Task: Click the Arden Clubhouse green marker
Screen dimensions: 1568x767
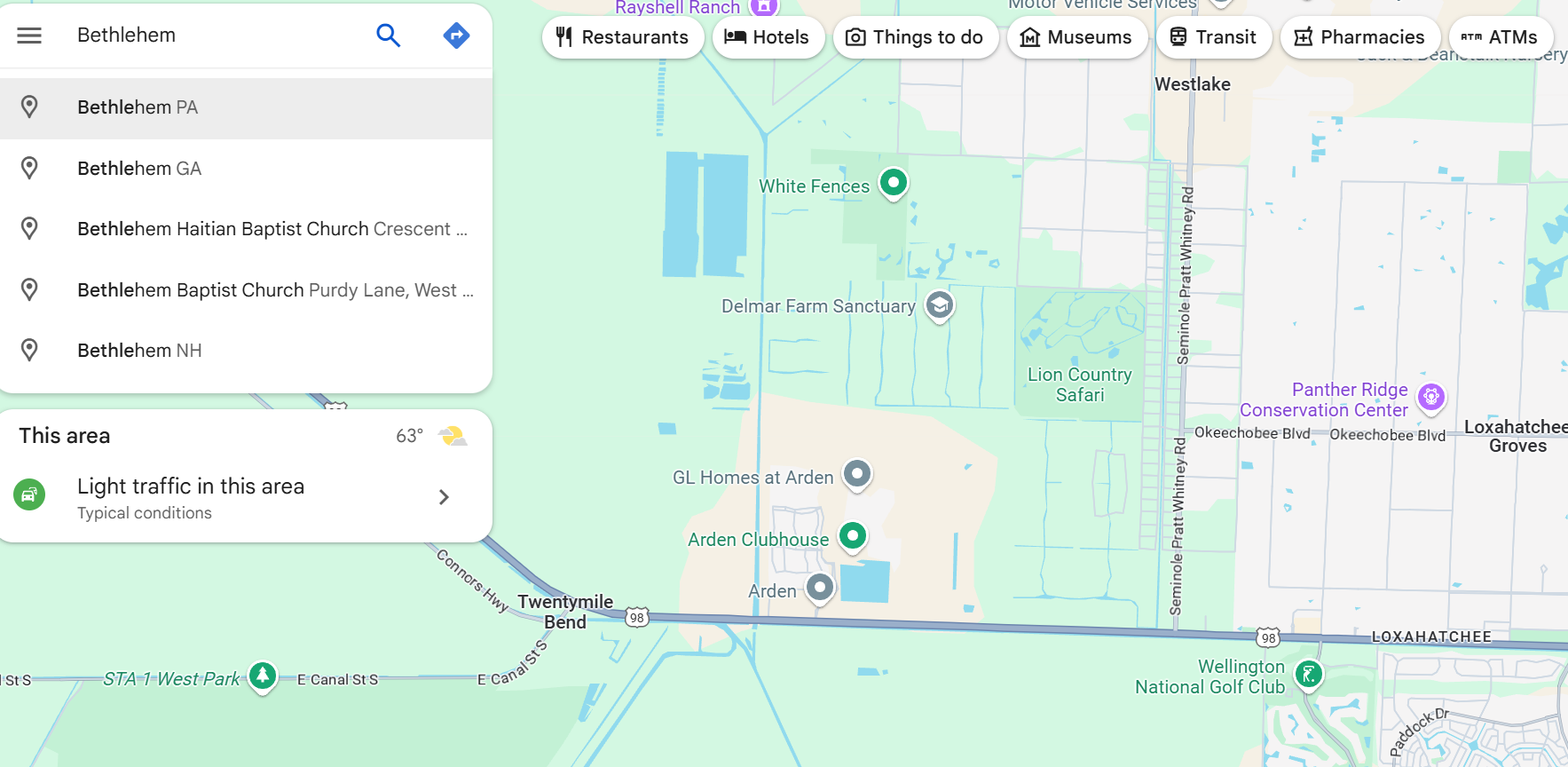Action: [x=853, y=536]
